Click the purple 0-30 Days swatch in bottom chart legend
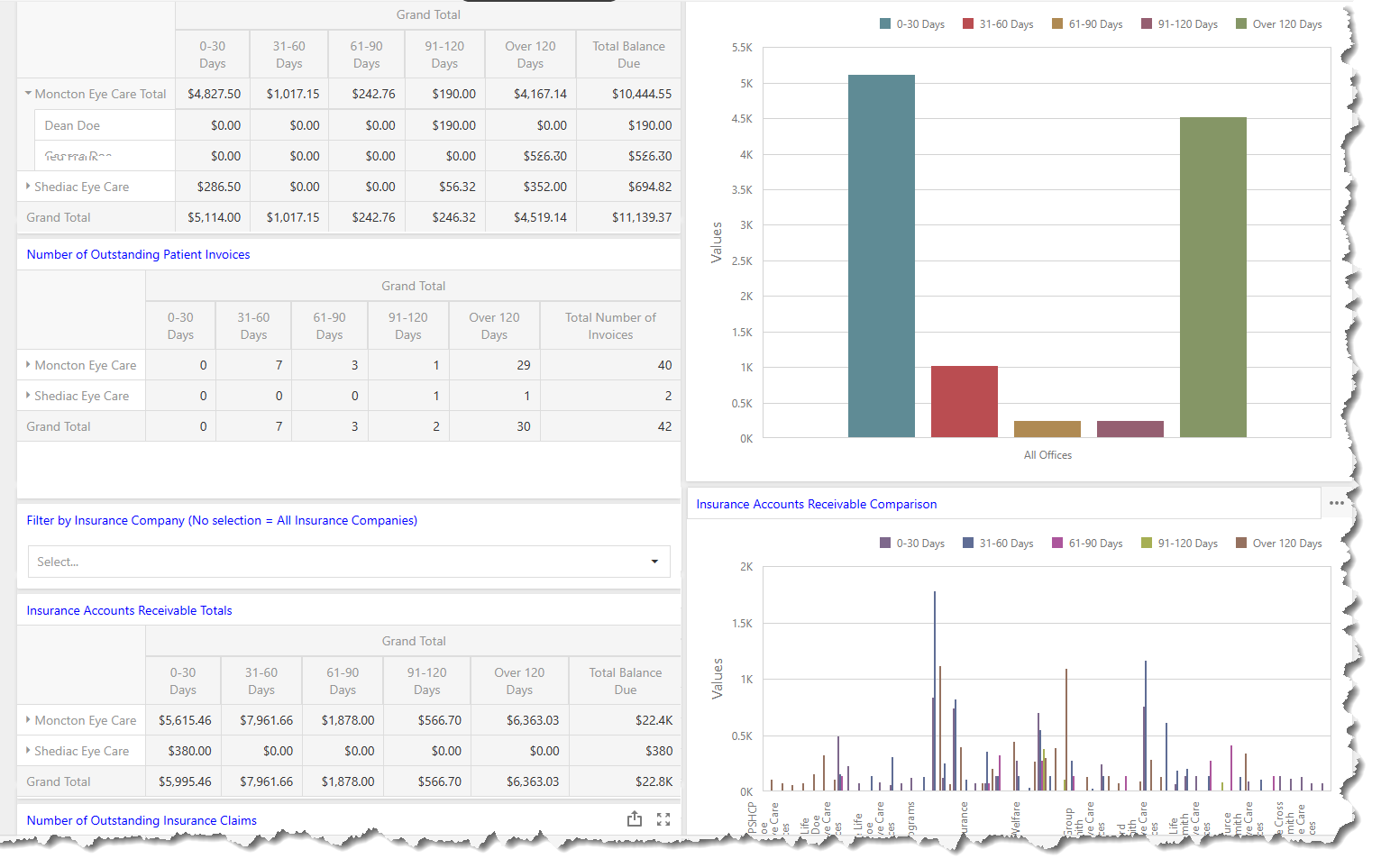The height and width of the screenshot is (868, 1381). click(x=885, y=544)
